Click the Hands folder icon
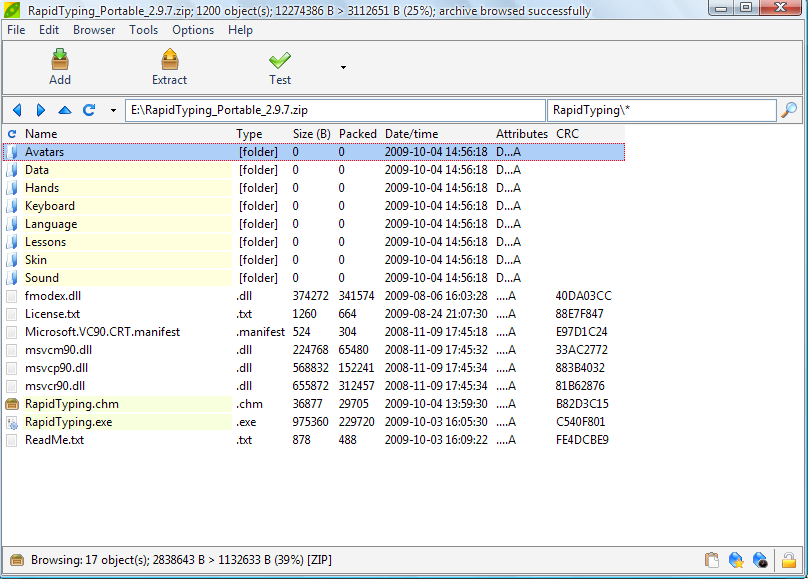Viewport: 808px width, 579px height. point(12,188)
